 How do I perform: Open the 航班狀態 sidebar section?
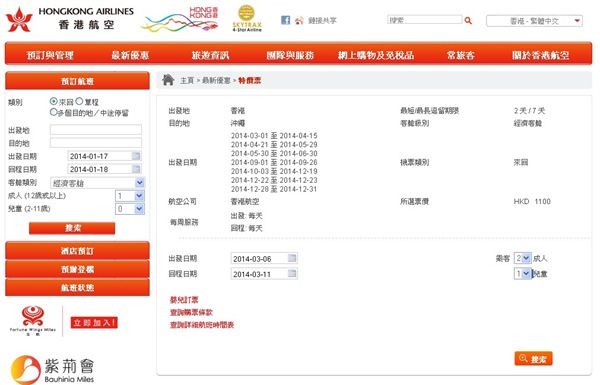(77, 288)
